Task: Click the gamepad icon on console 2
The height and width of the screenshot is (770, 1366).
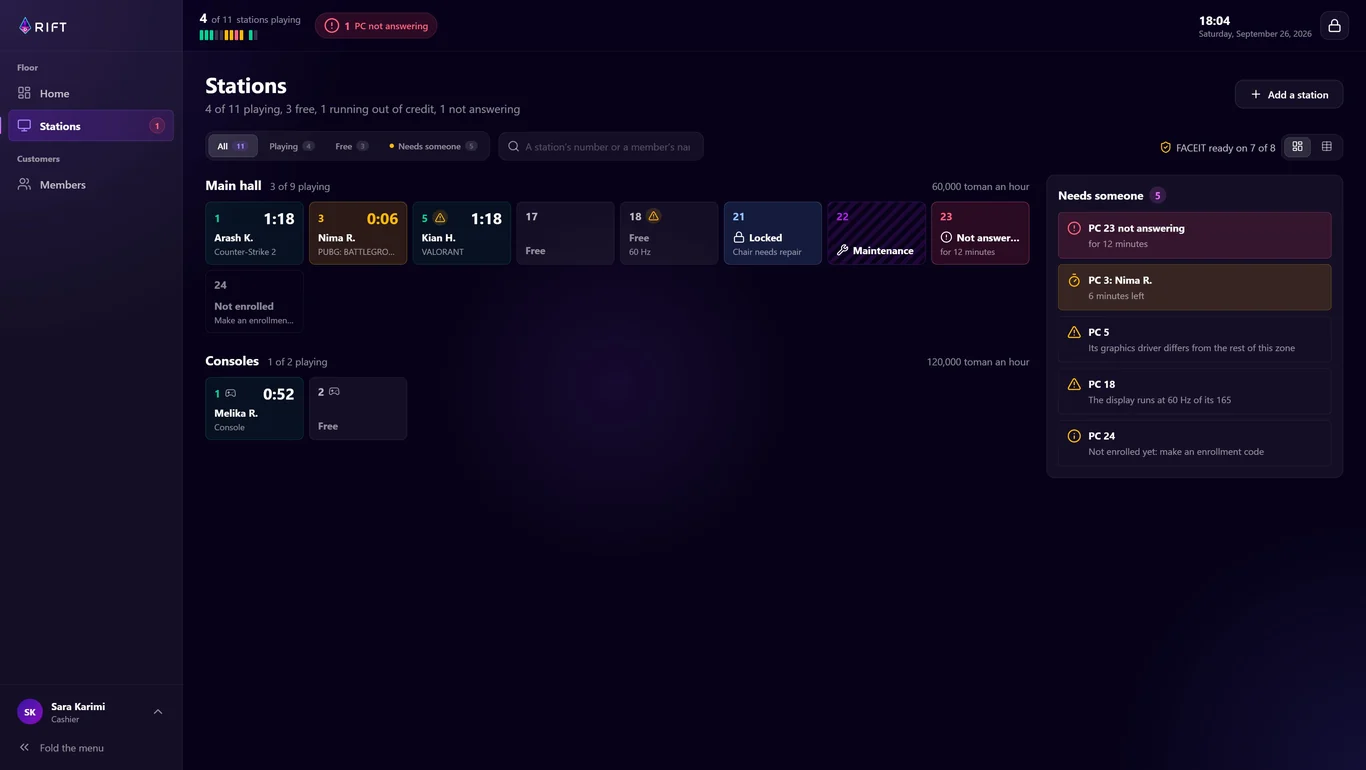Action: coord(334,392)
